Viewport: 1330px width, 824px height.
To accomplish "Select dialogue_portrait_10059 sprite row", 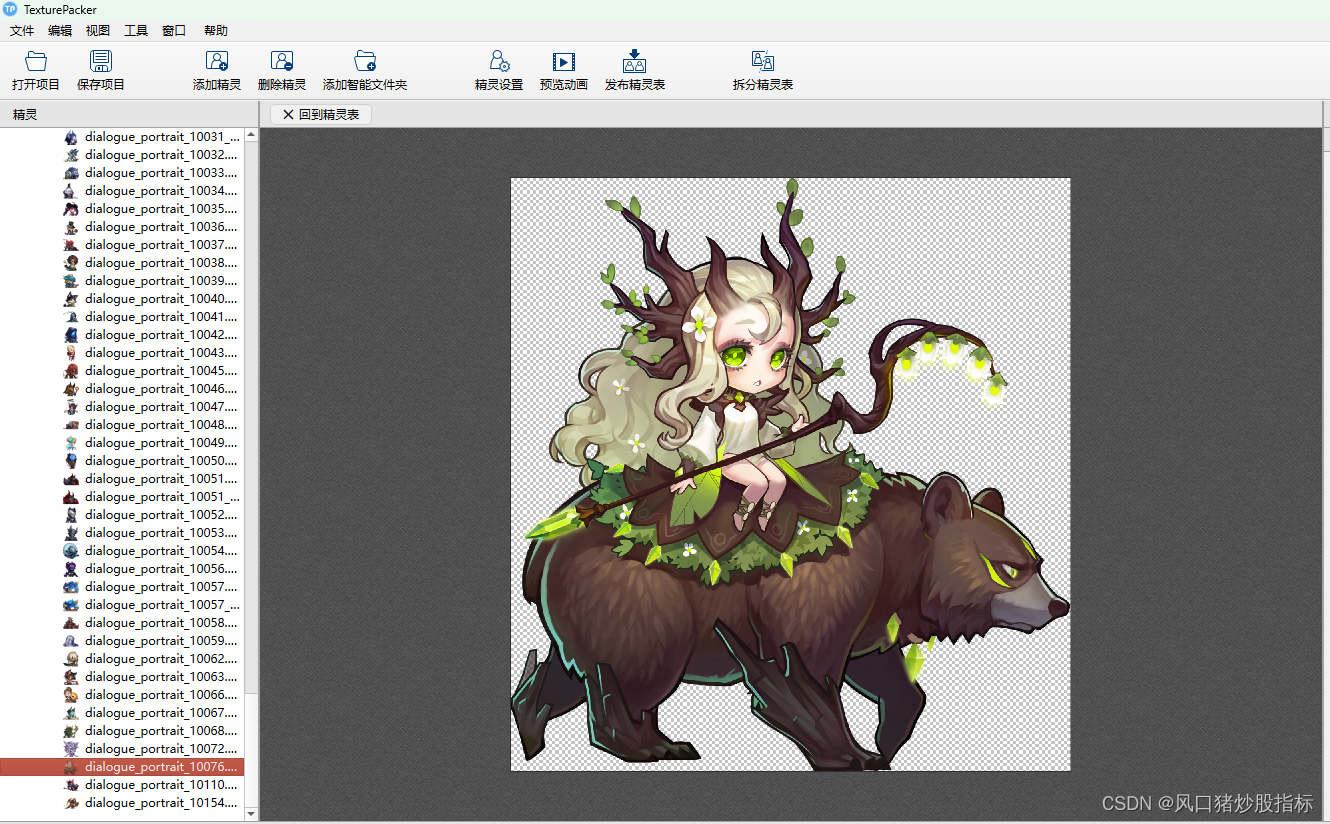I will (122, 641).
